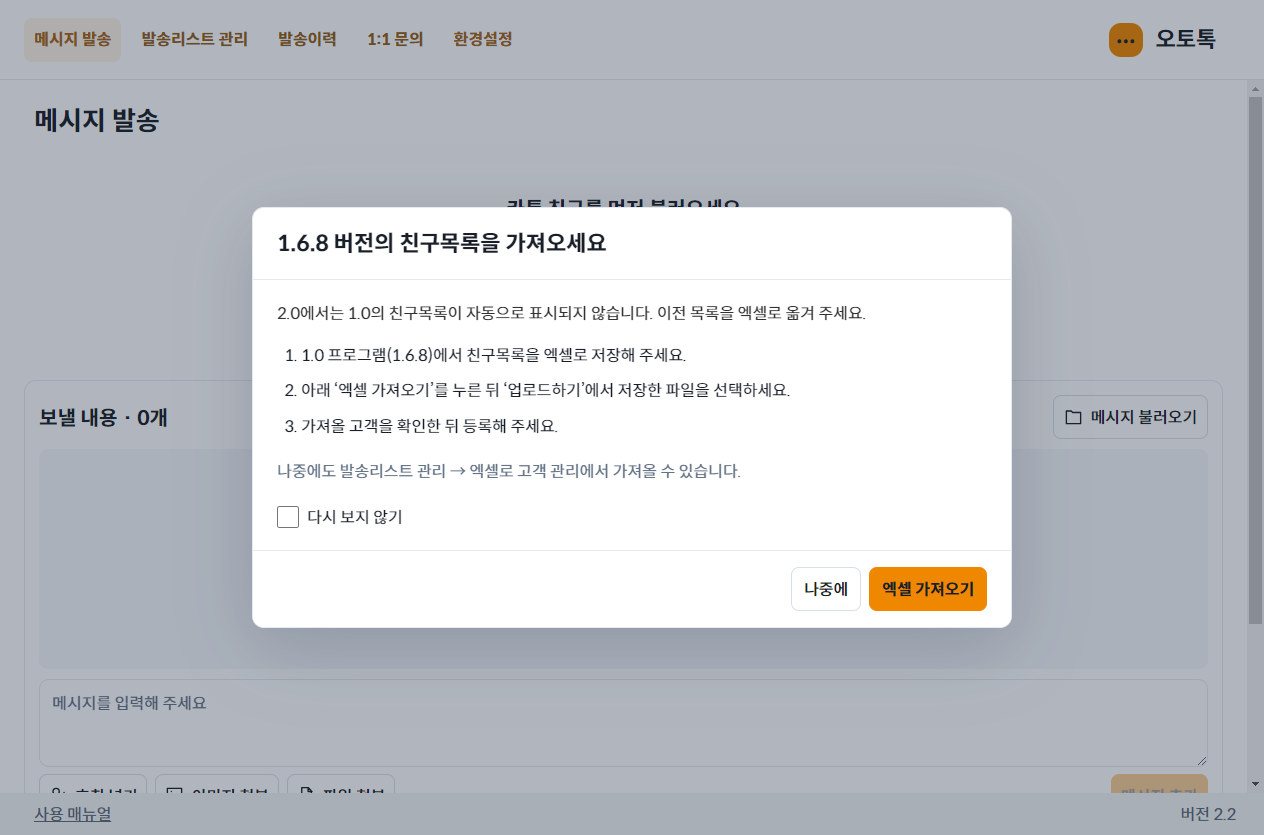
Task: Click the 엑셀 가져오기 button
Action: pos(927,589)
